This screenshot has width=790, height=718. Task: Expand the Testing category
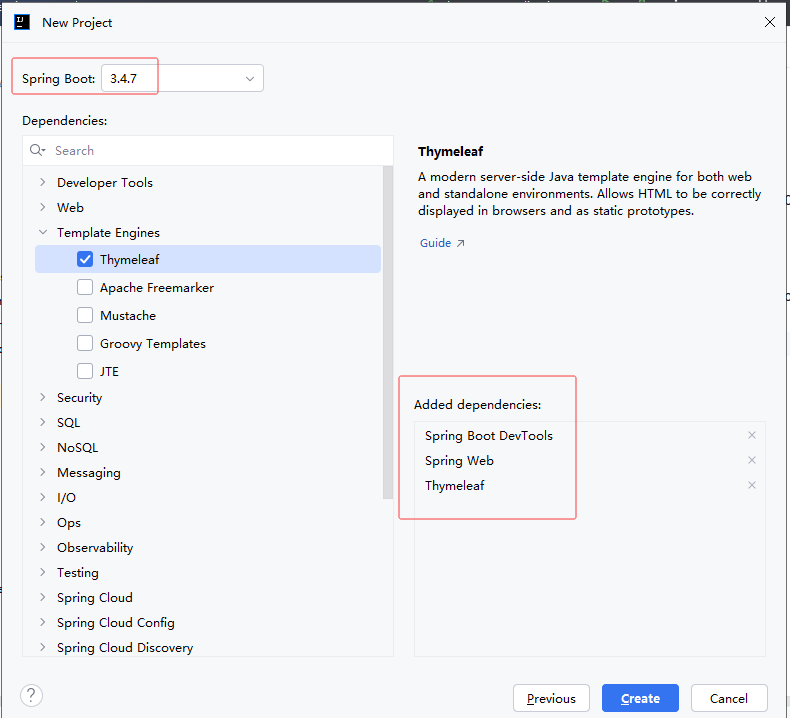(43, 572)
